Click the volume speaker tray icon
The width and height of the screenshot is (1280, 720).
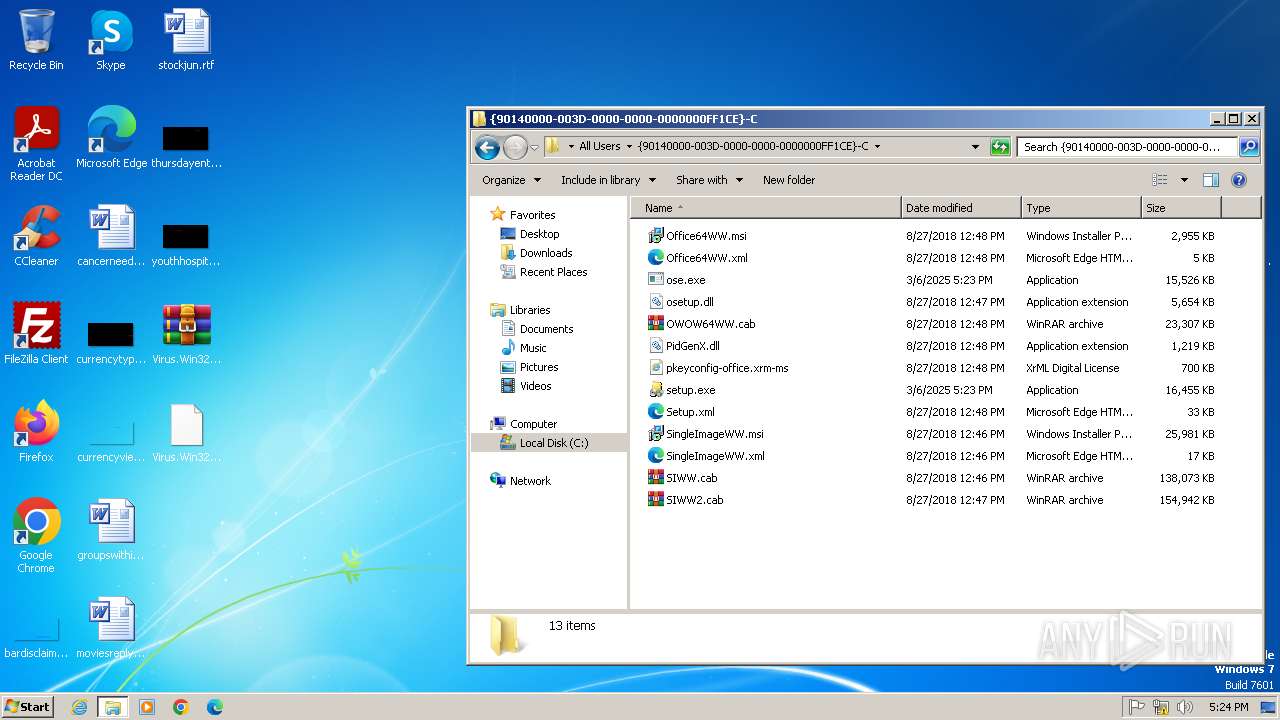[x=1185, y=707]
